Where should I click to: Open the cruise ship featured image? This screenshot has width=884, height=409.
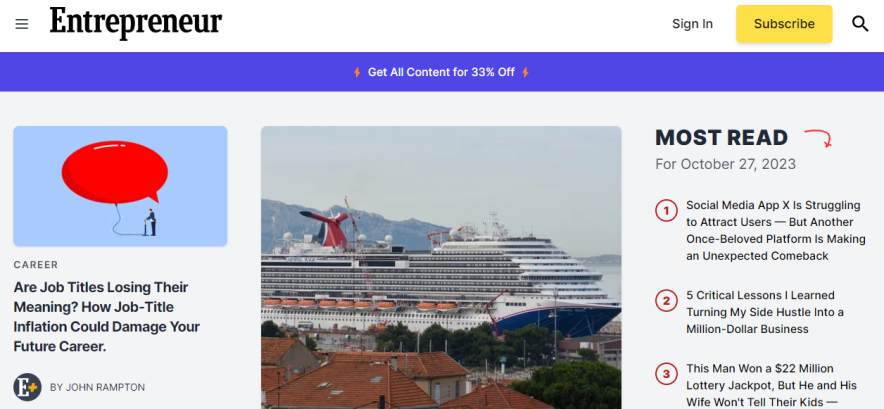tap(441, 267)
